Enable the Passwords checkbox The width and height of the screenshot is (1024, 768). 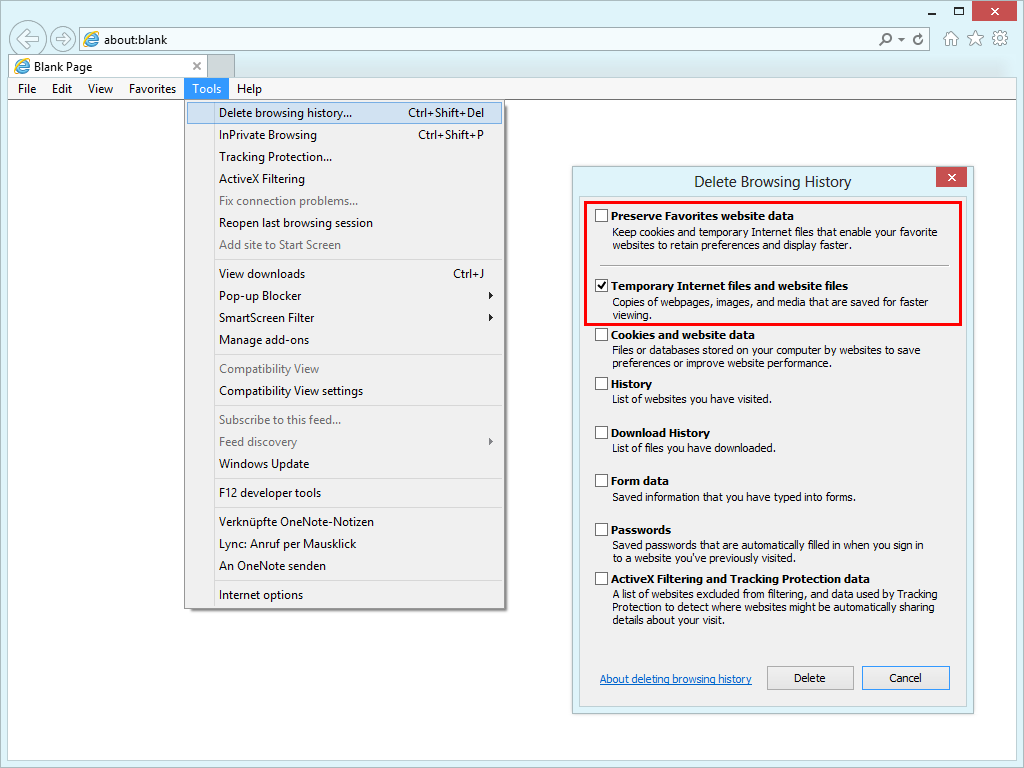(601, 529)
